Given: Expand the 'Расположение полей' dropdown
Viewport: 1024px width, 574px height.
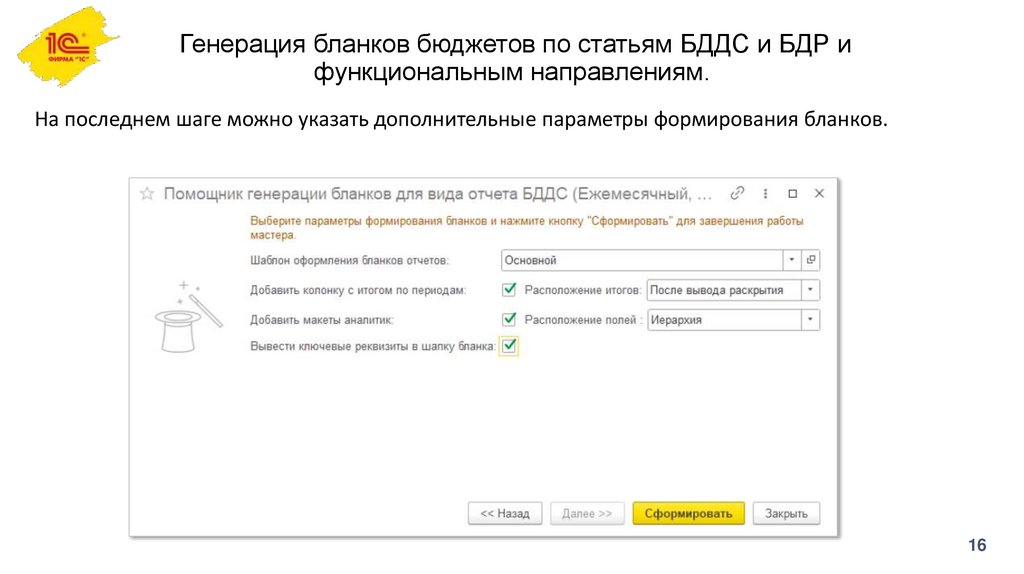Looking at the screenshot, I should pyautogui.click(x=810, y=320).
